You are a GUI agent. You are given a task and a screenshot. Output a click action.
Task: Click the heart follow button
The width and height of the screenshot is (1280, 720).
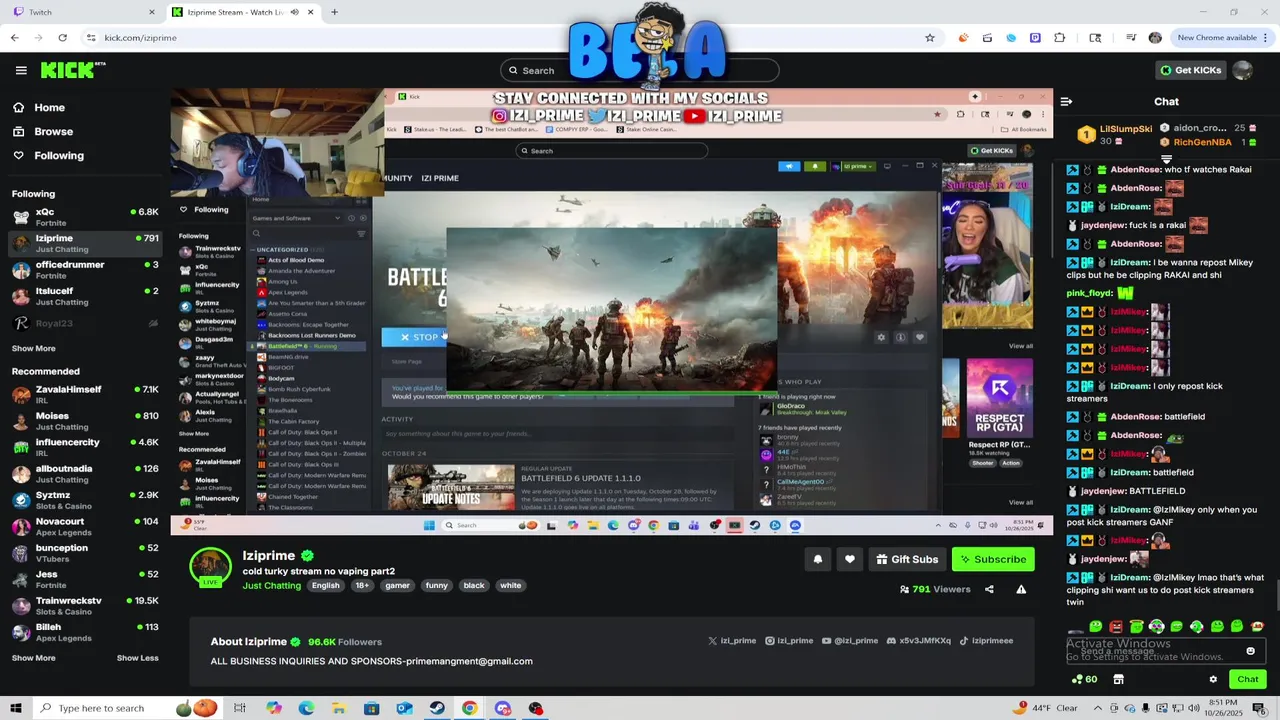849,559
